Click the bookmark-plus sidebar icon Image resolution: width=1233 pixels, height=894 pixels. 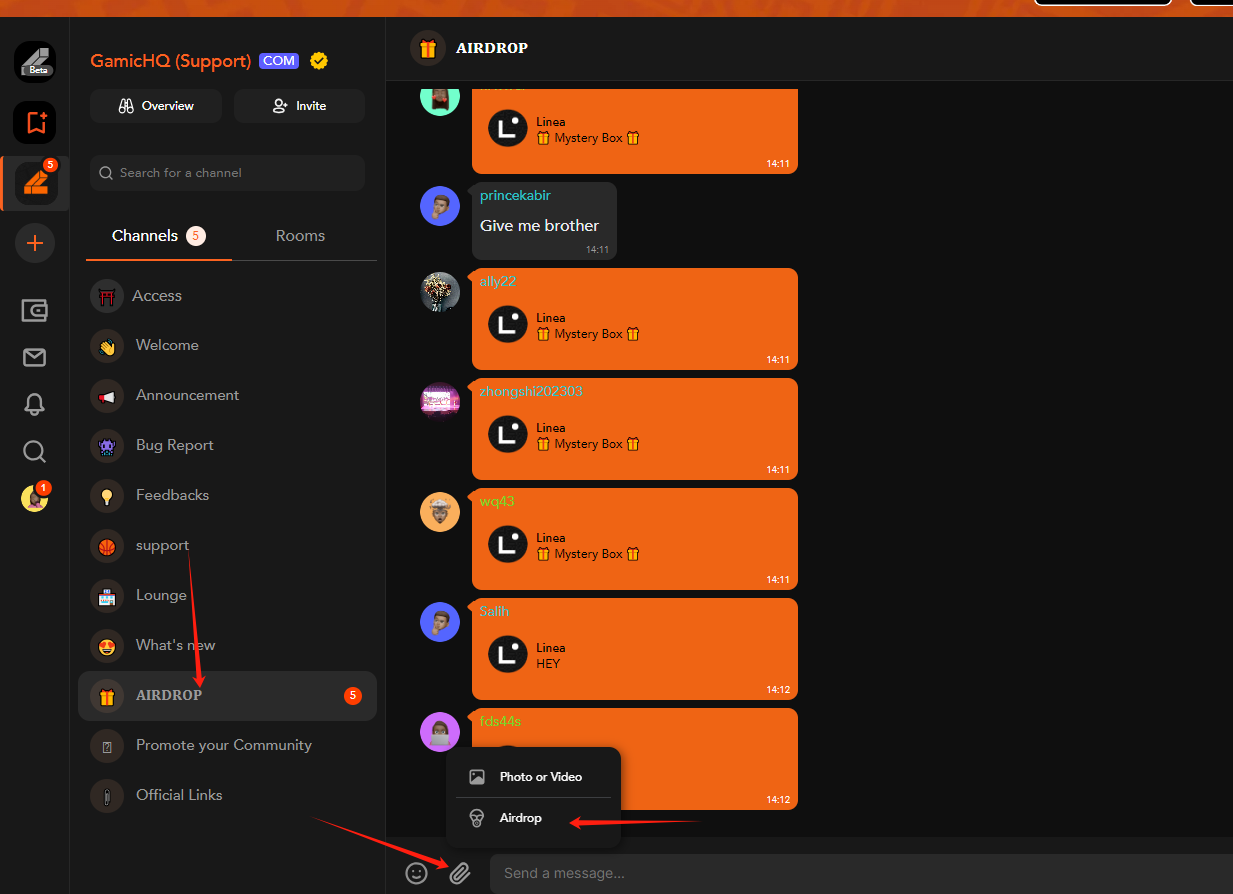pos(35,123)
